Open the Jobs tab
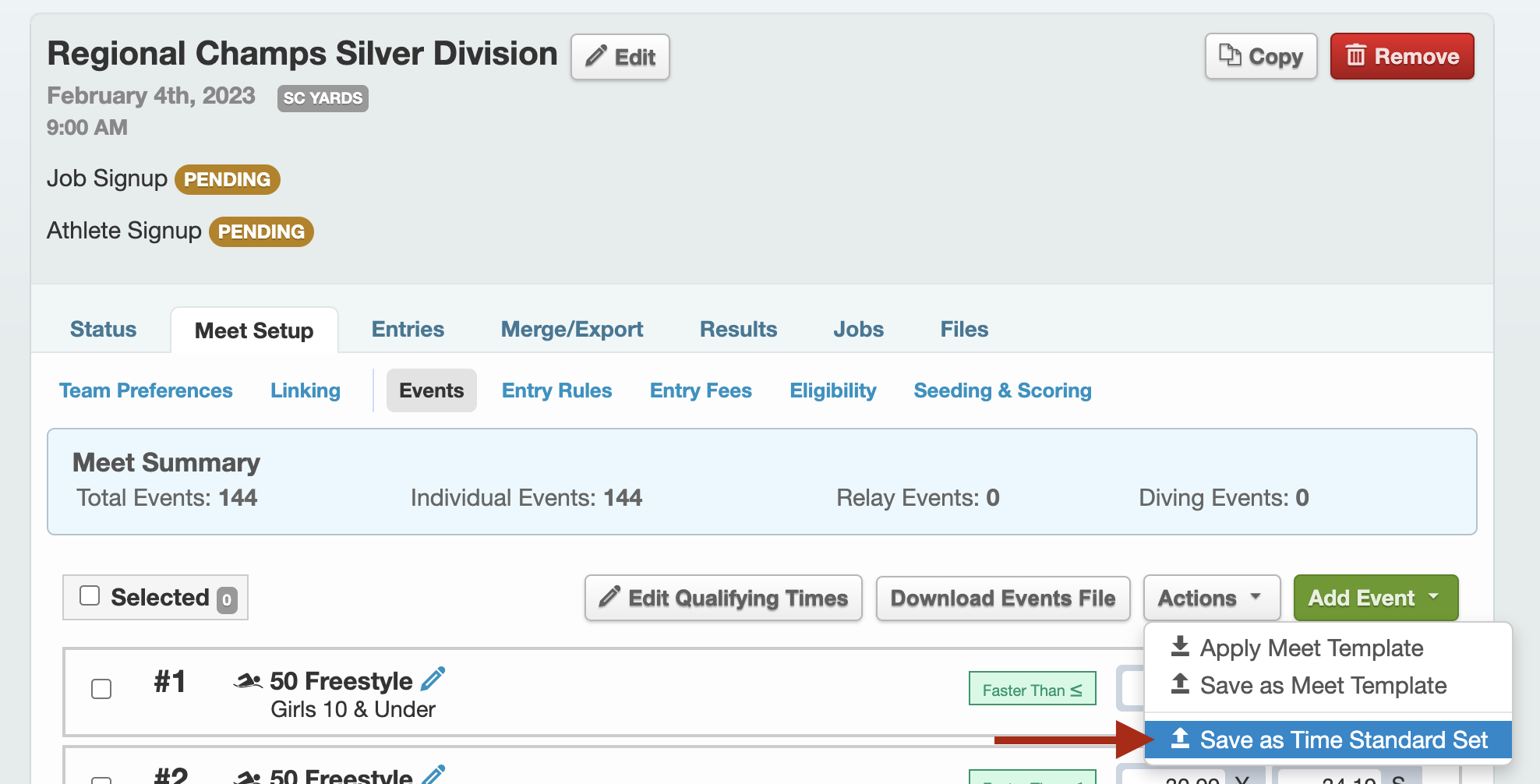The width and height of the screenshot is (1540, 784). (x=858, y=329)
